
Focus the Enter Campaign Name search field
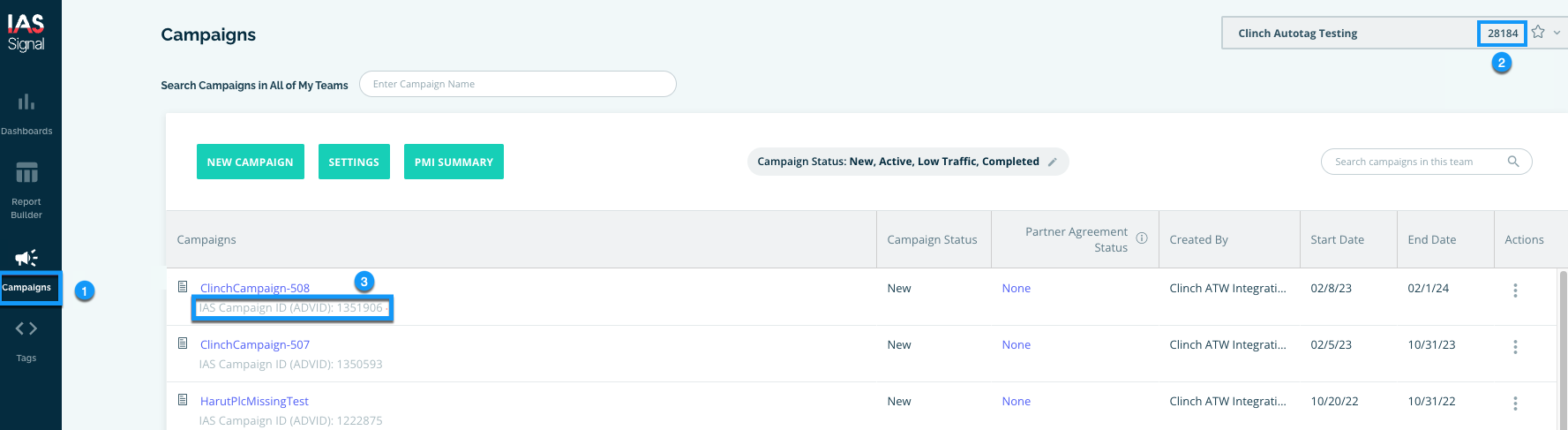[518, 84]
